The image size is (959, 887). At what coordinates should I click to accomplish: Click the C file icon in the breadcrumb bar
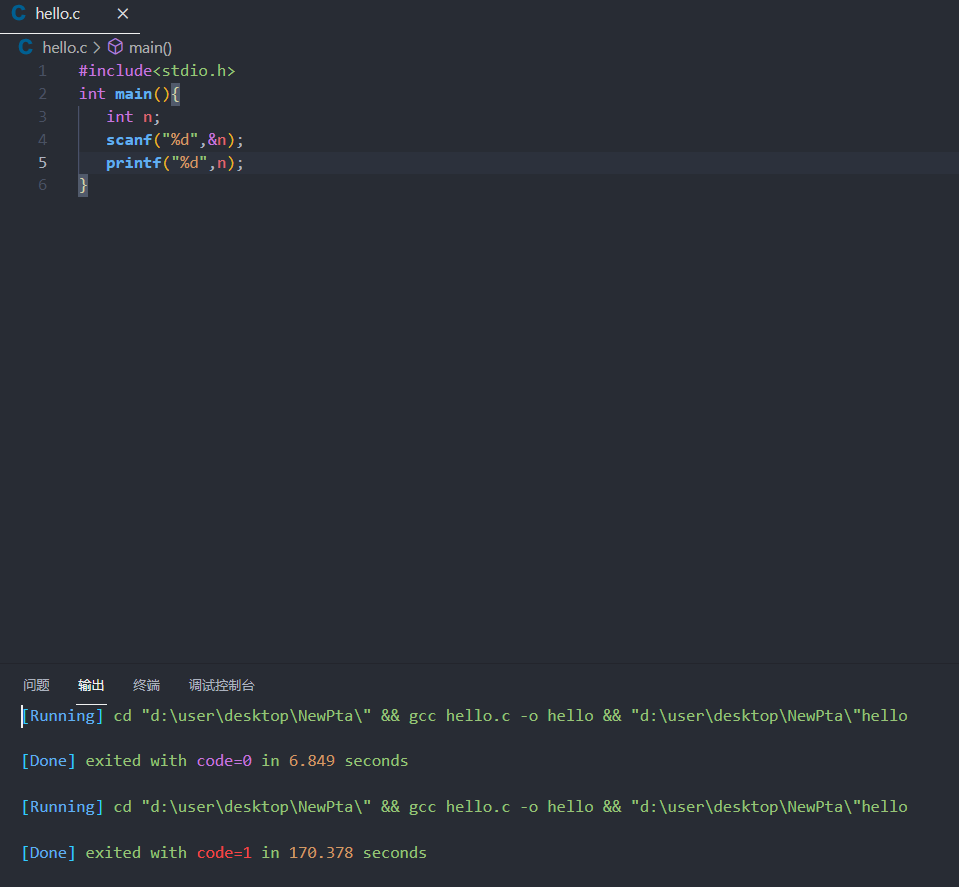(25, 47)
